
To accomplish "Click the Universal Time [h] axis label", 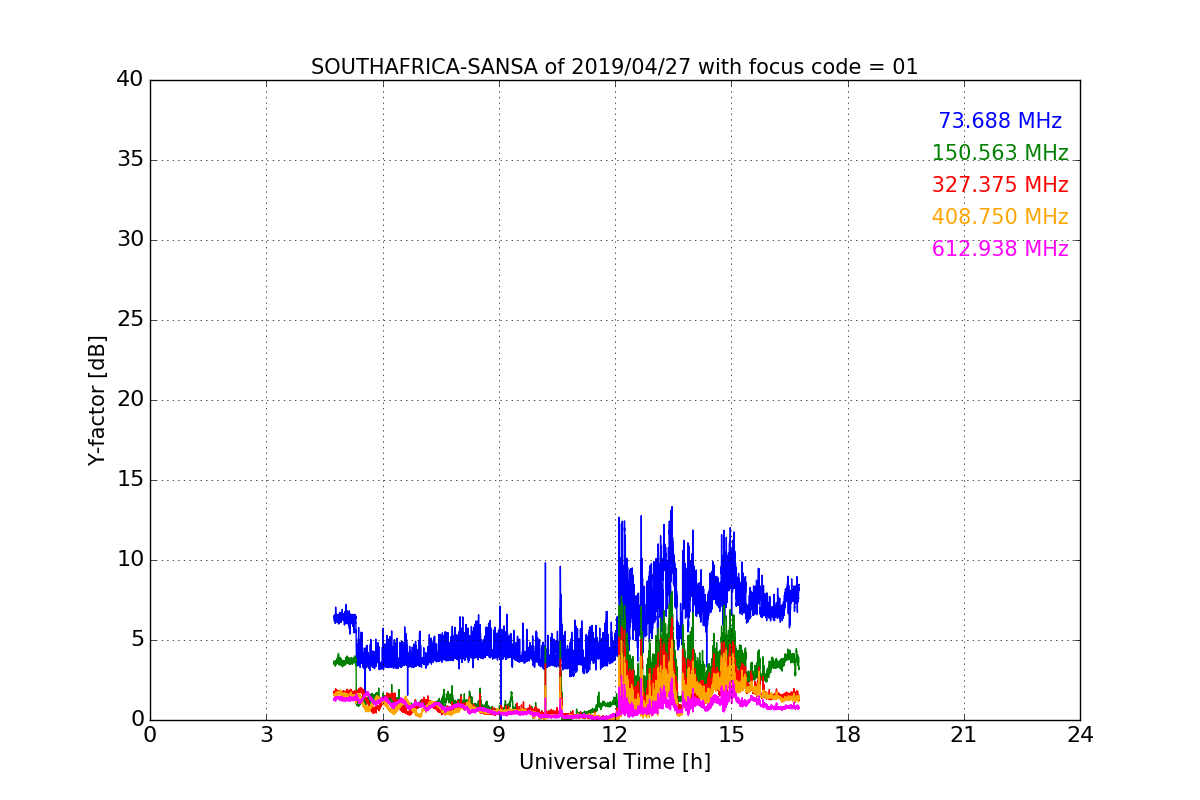I will coord(615,762).
